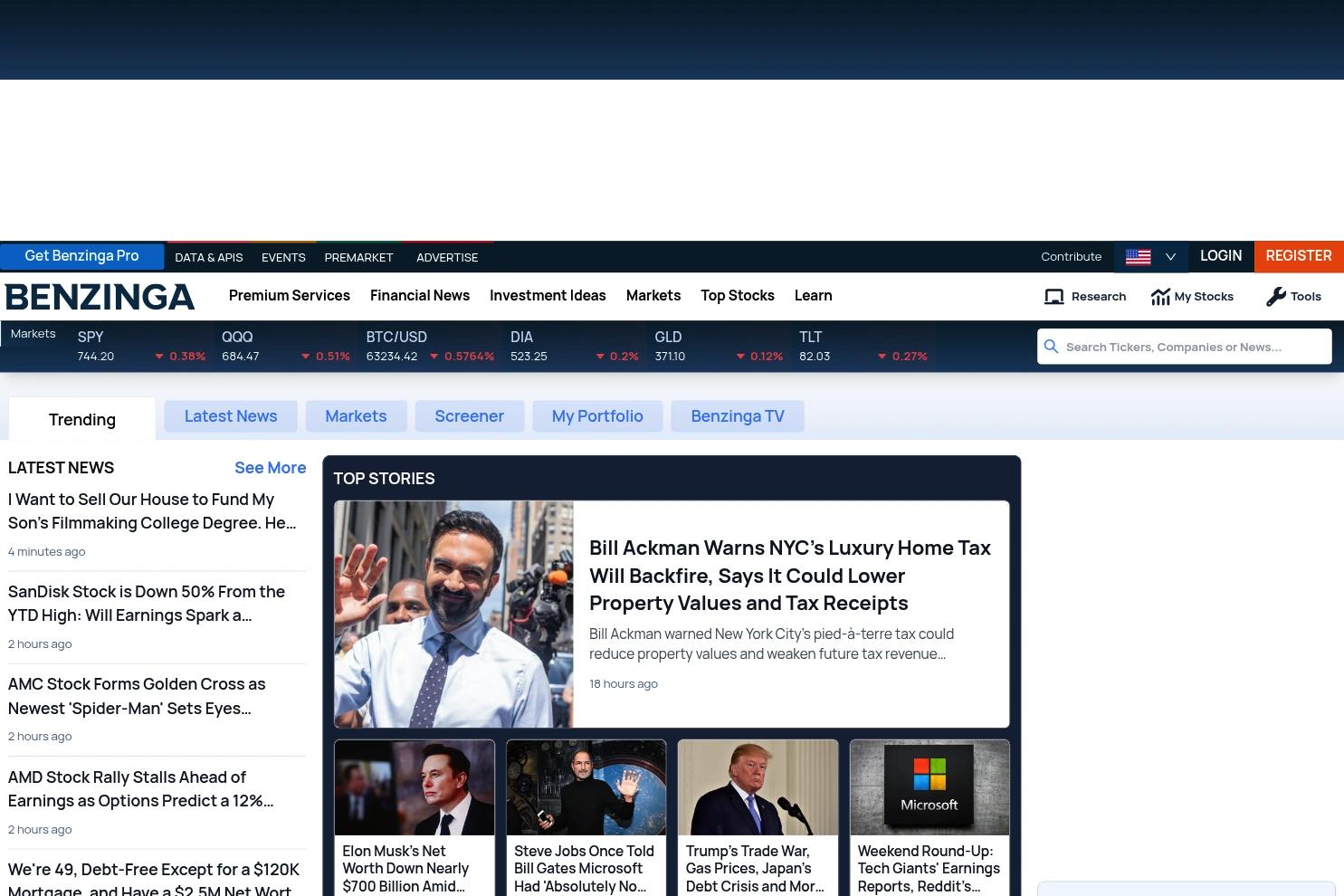Click the My Stocks chart icon

tap(1160, 297)
